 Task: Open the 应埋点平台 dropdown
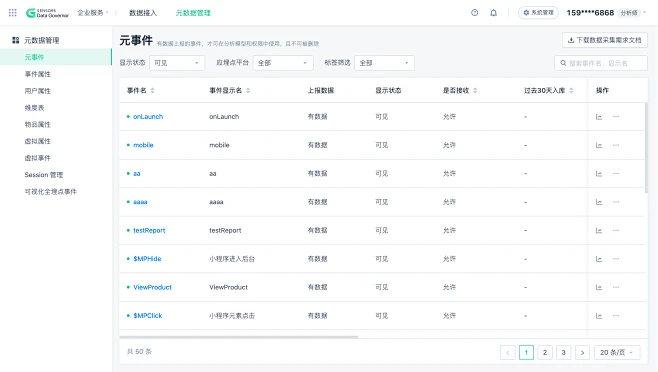pos(283,63)
